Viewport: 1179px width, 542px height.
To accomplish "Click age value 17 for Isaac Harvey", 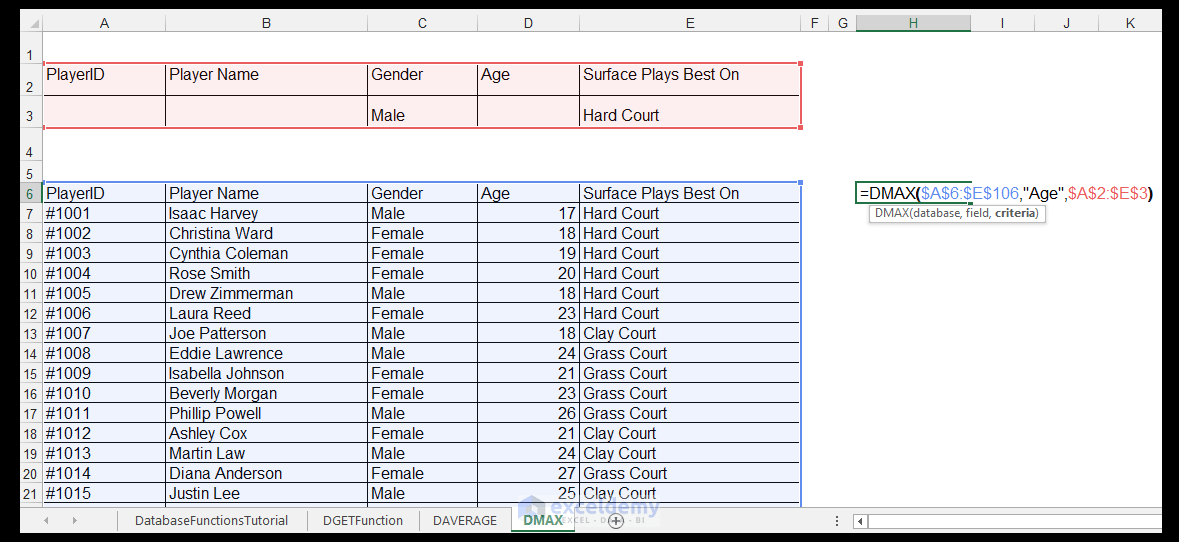I will click(529, 213).
